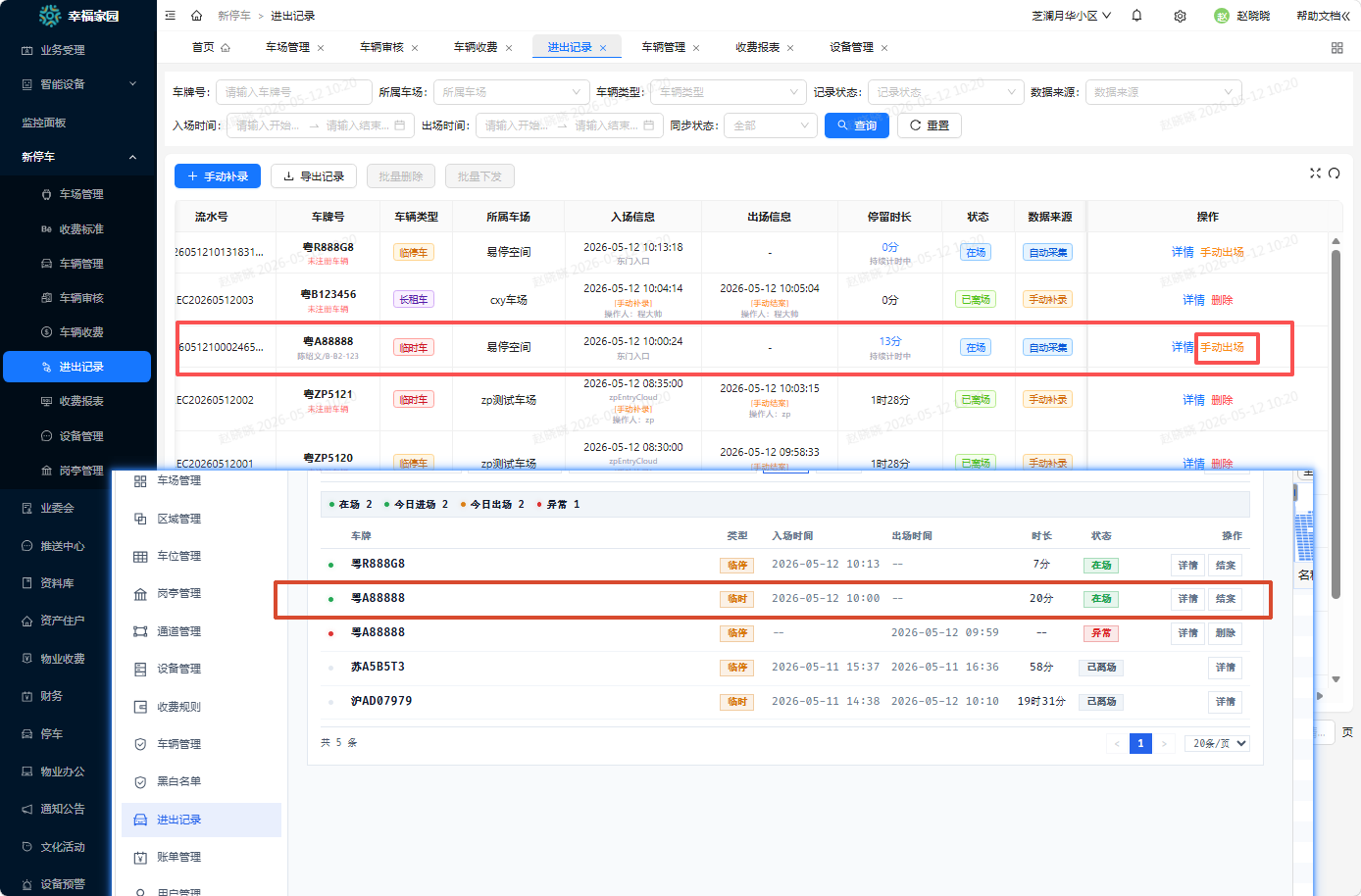Click page 1 in pagination
Screen dimensions: 1361x896
[1140, 743]
